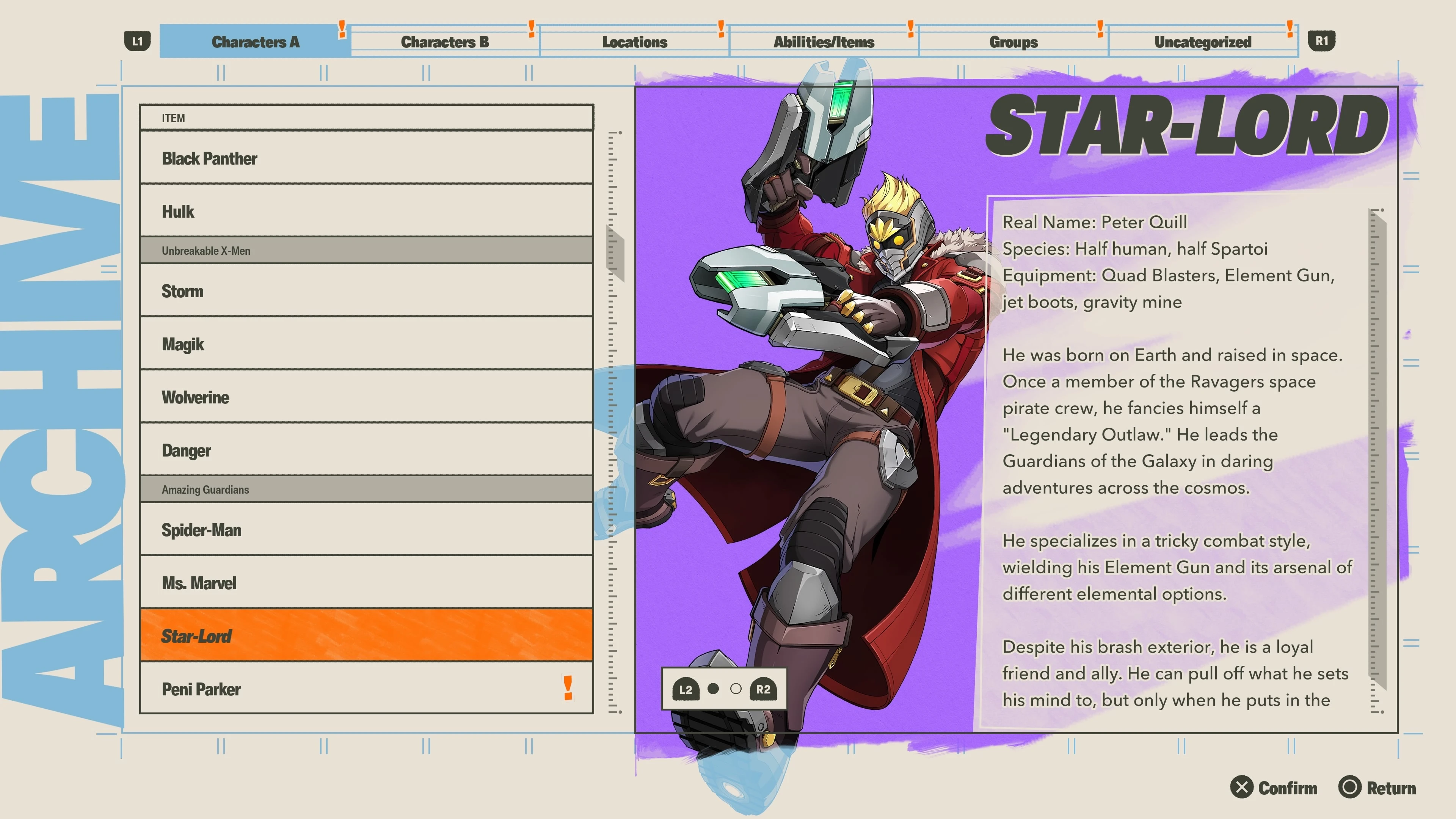
Task: Click the L2 page button icon
Action: point(686,689)
